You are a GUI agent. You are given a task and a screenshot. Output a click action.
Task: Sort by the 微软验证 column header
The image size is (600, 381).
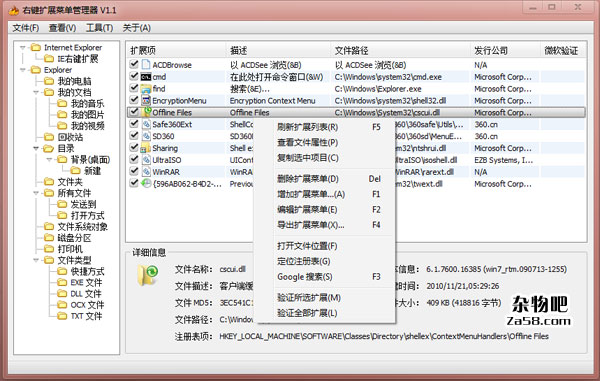click(x=562, y=50)
